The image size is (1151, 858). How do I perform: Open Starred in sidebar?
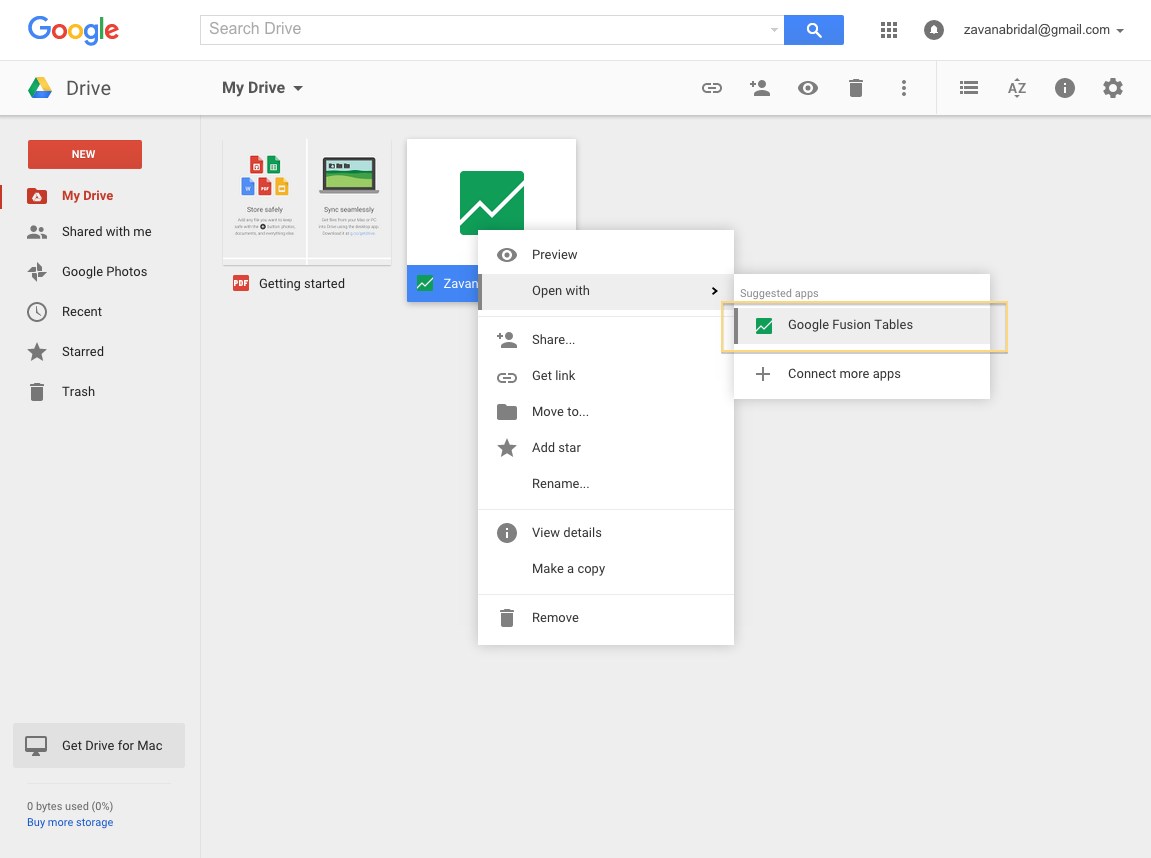point(82,352)
